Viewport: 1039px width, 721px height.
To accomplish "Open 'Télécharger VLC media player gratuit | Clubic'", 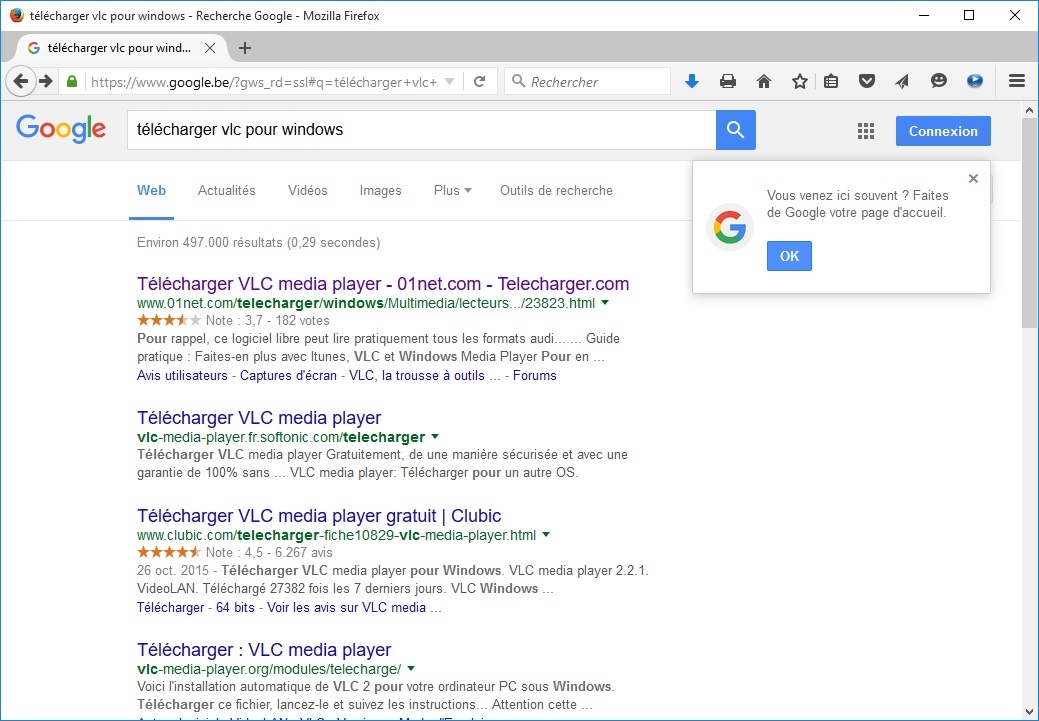I will [x=319, y=516].
